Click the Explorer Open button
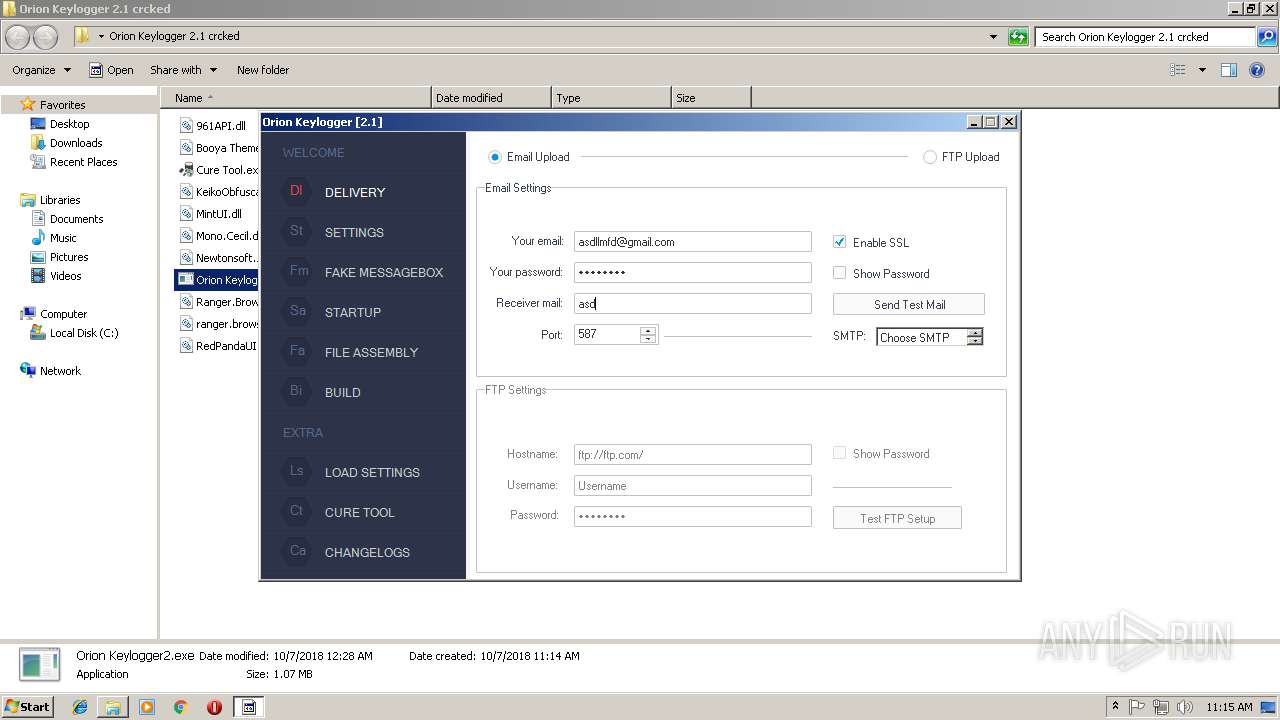The width and height of the screenshot is (1280, 720). [111, 70]
